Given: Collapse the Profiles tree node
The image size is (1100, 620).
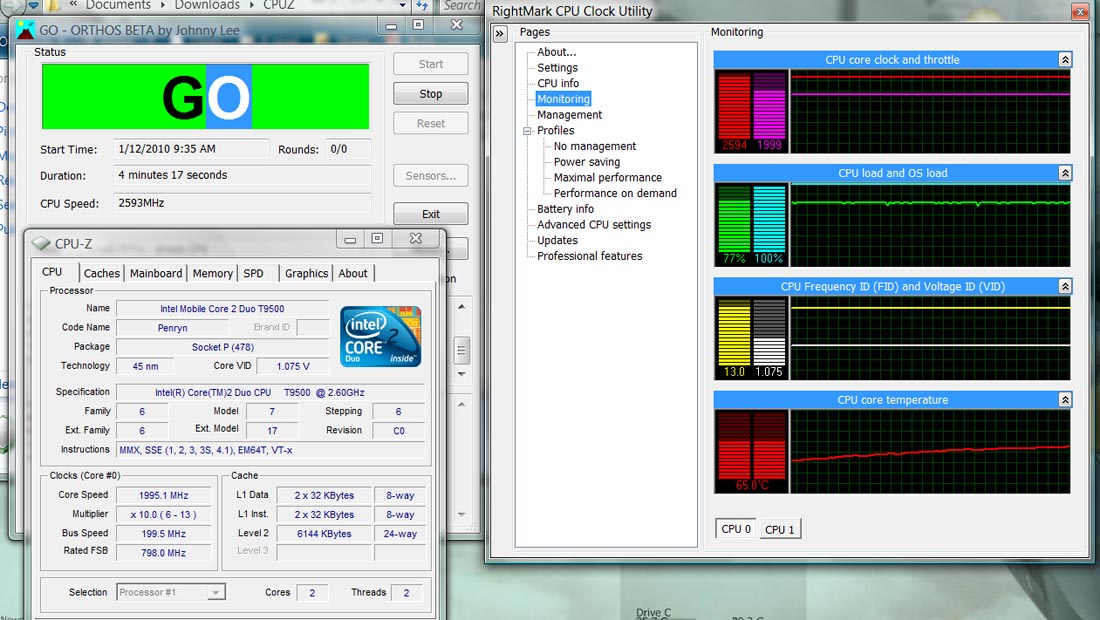Looking at the screenshot, I should (x=527, y=130).
